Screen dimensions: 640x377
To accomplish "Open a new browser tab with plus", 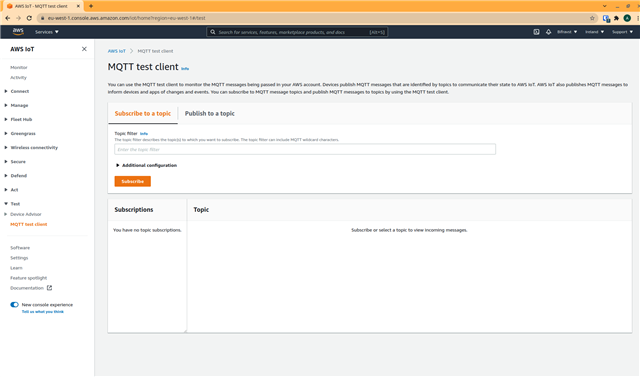I will pos(91,6).
